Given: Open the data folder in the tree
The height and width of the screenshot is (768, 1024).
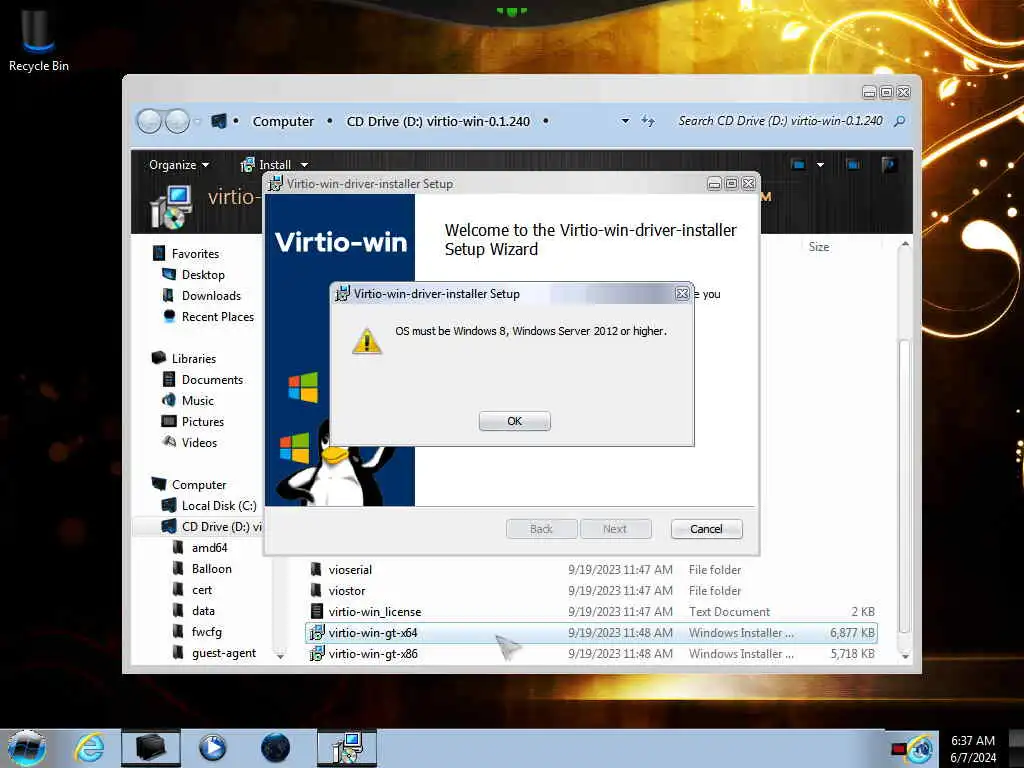Looking at the screenshot, I should [x=203, y=611].
